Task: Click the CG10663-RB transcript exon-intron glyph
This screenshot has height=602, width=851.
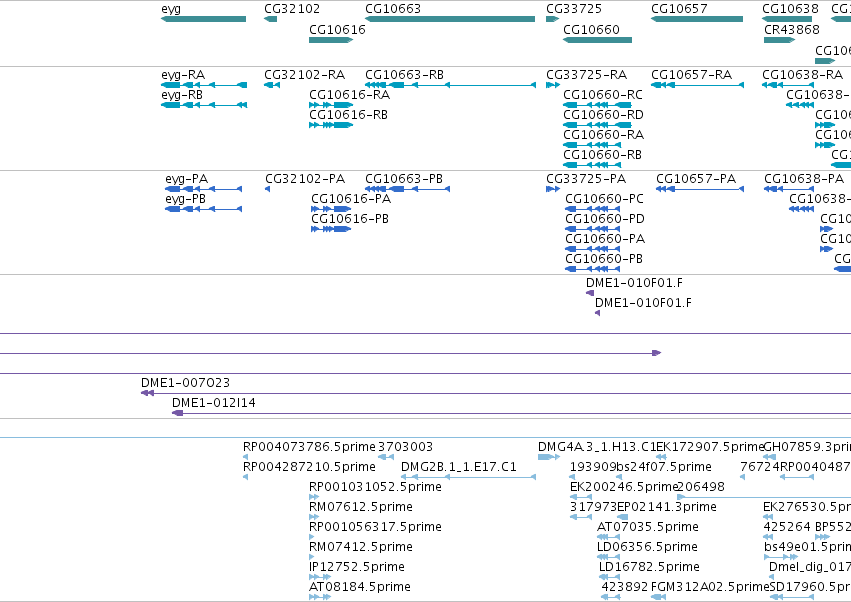Action: coord(450,85)
